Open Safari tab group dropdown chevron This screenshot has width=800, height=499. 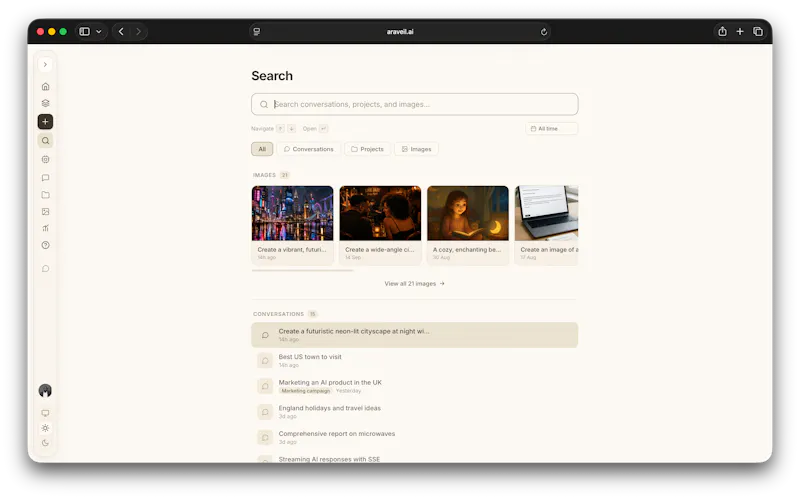[99, 32]
